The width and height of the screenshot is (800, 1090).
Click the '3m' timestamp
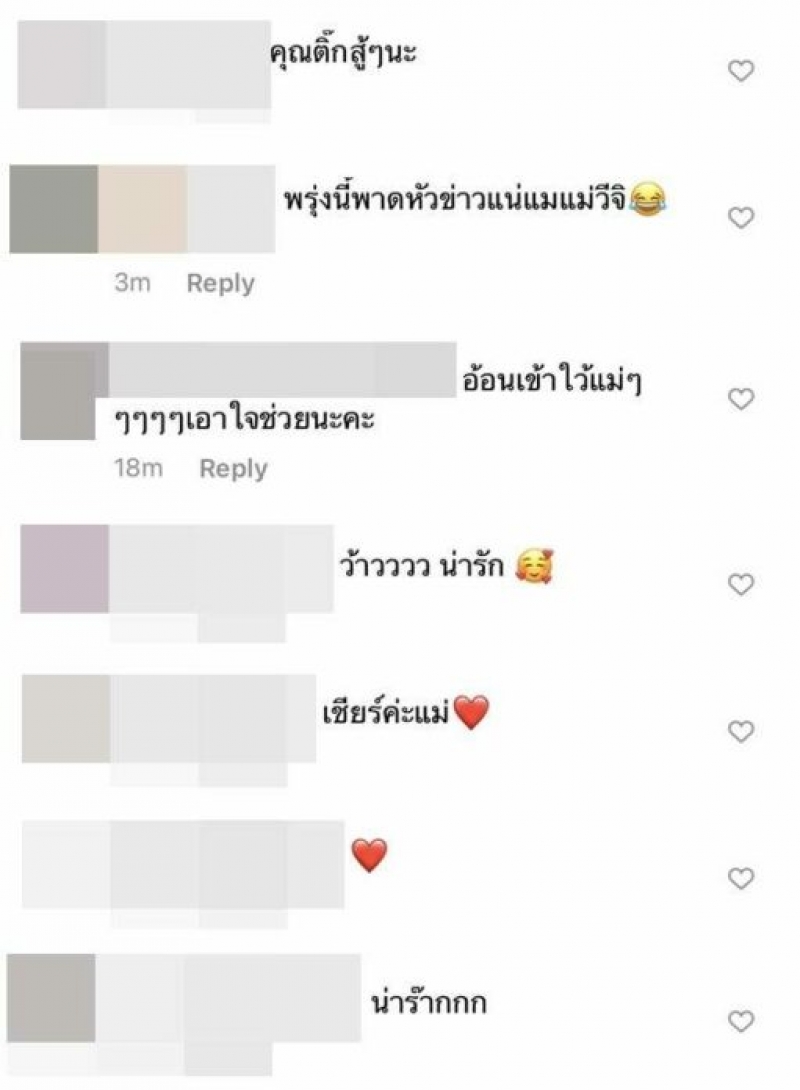point(133,283)
